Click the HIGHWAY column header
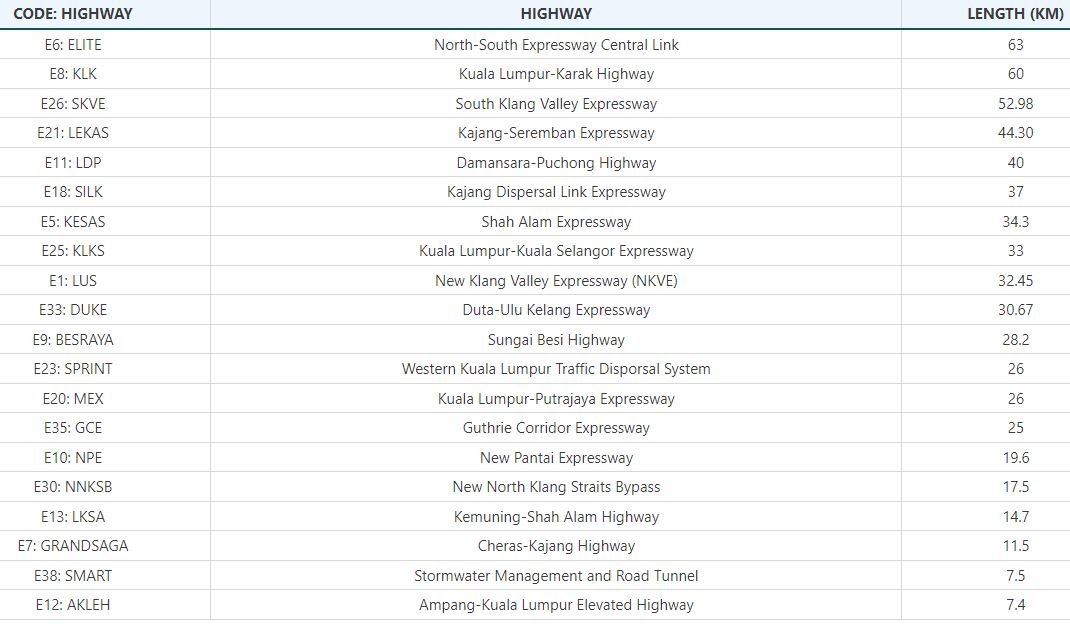Viewport: 1070px width, 632px height. [x=556, y=14]
